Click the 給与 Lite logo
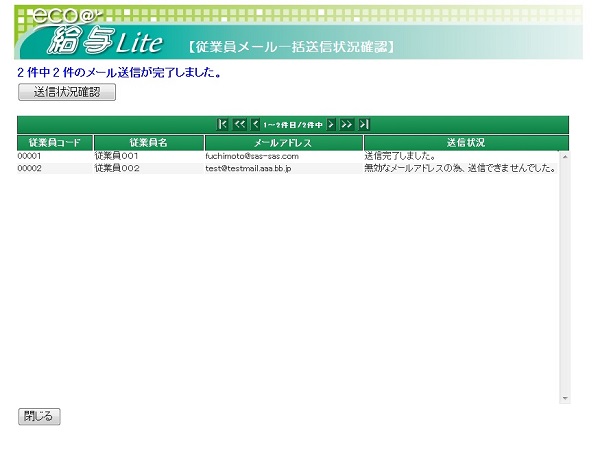Screen dimensions: 600x454 click(105, 41)
